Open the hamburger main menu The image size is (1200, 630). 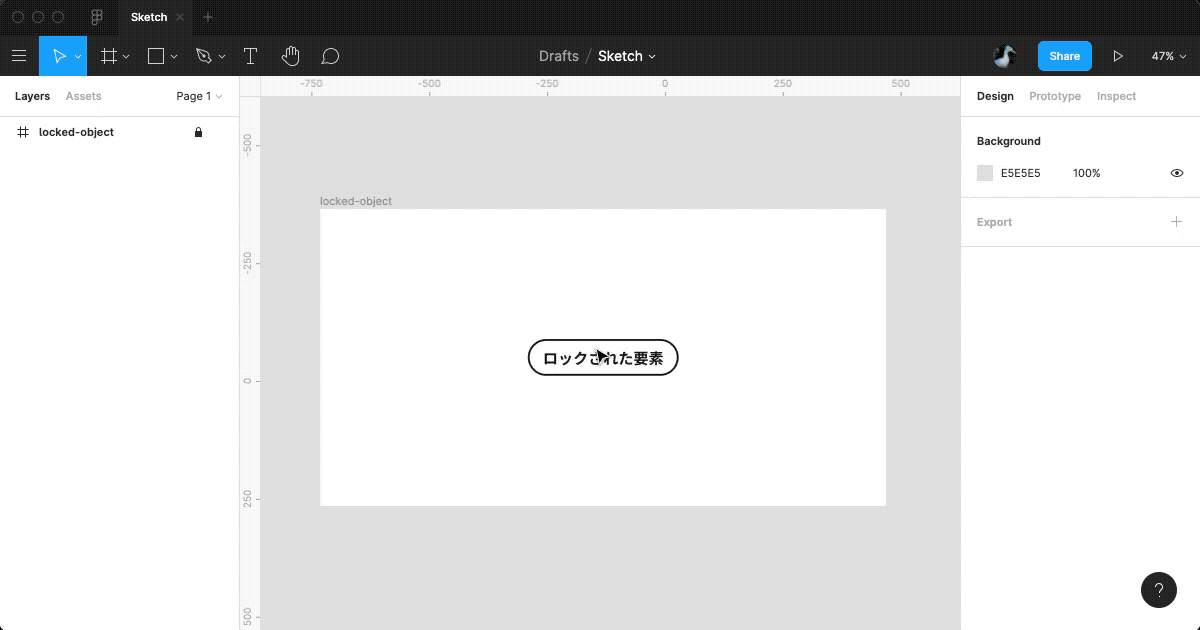[19, 57]
